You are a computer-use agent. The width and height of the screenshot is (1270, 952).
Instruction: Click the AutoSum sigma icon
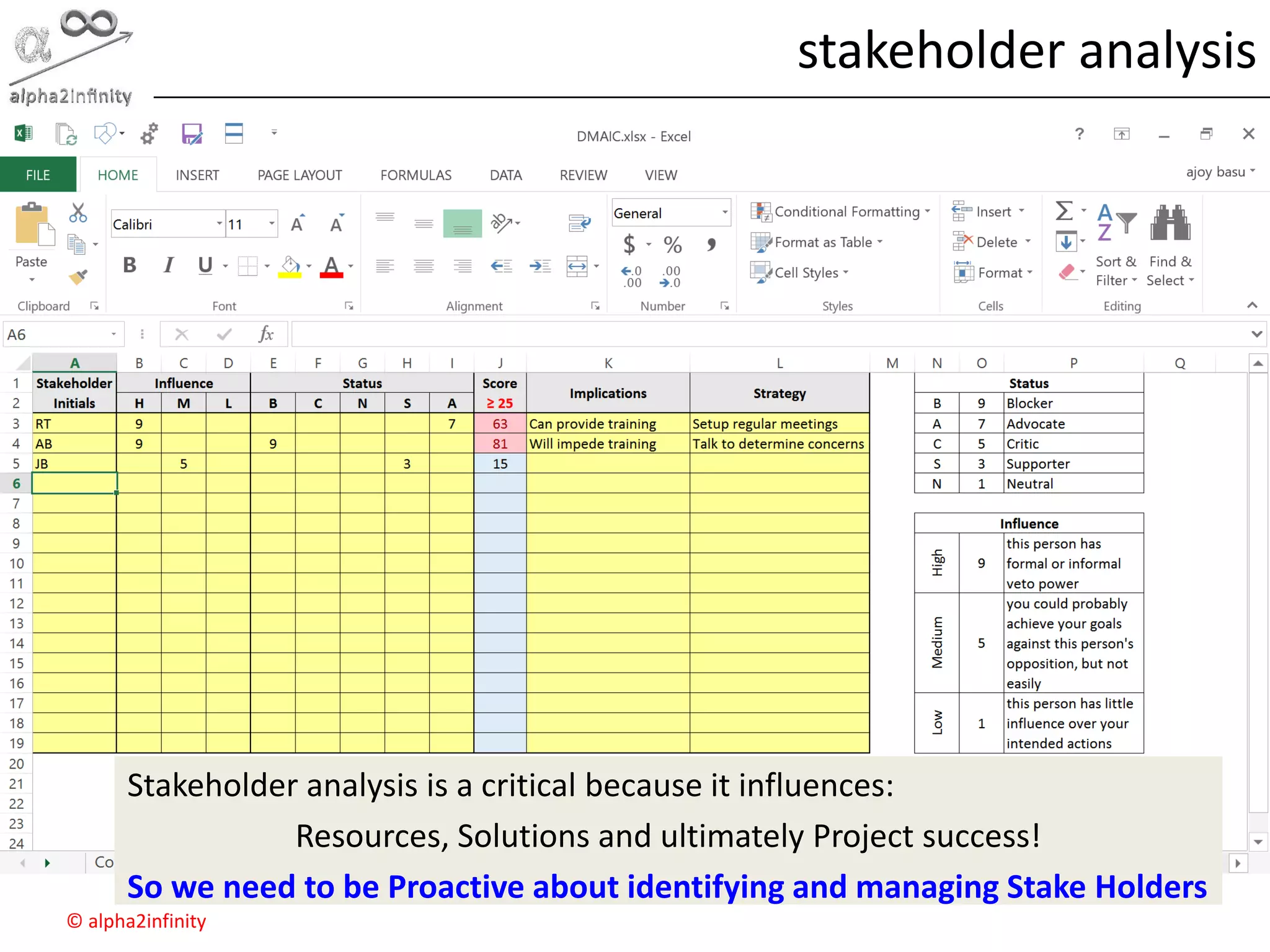tap(1065, 211)
